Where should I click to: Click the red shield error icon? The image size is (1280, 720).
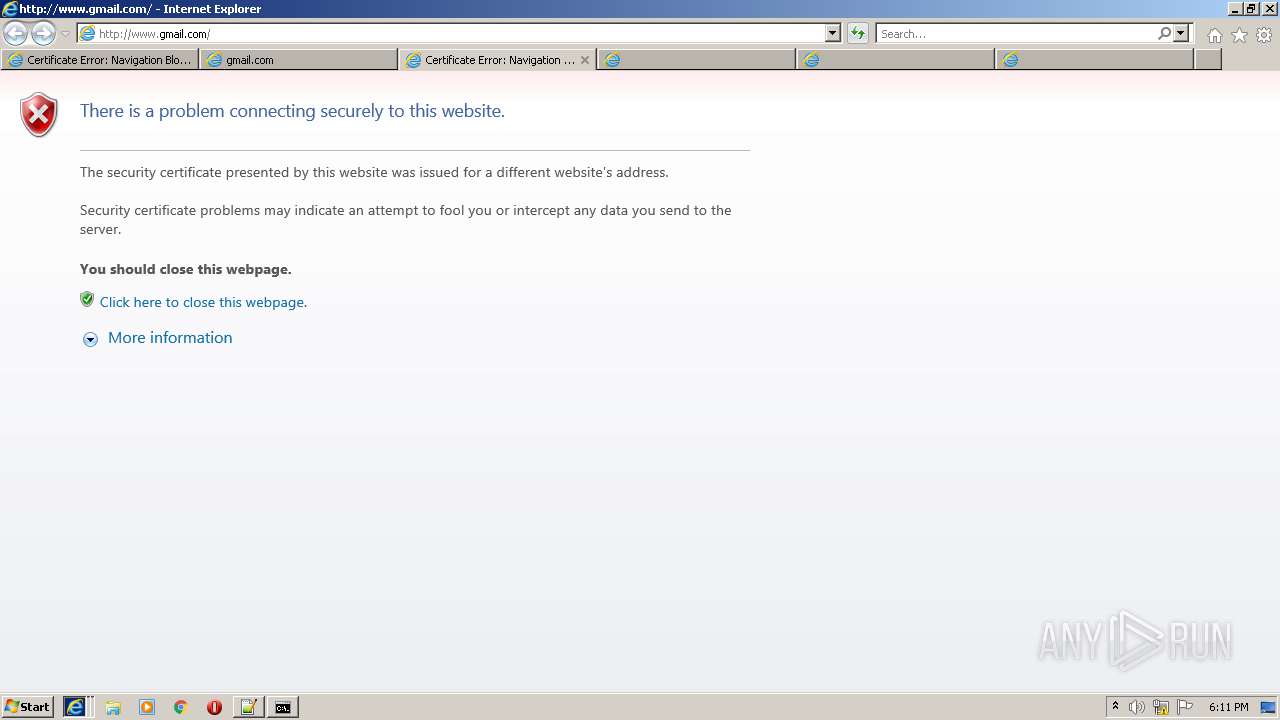(39, 114)
